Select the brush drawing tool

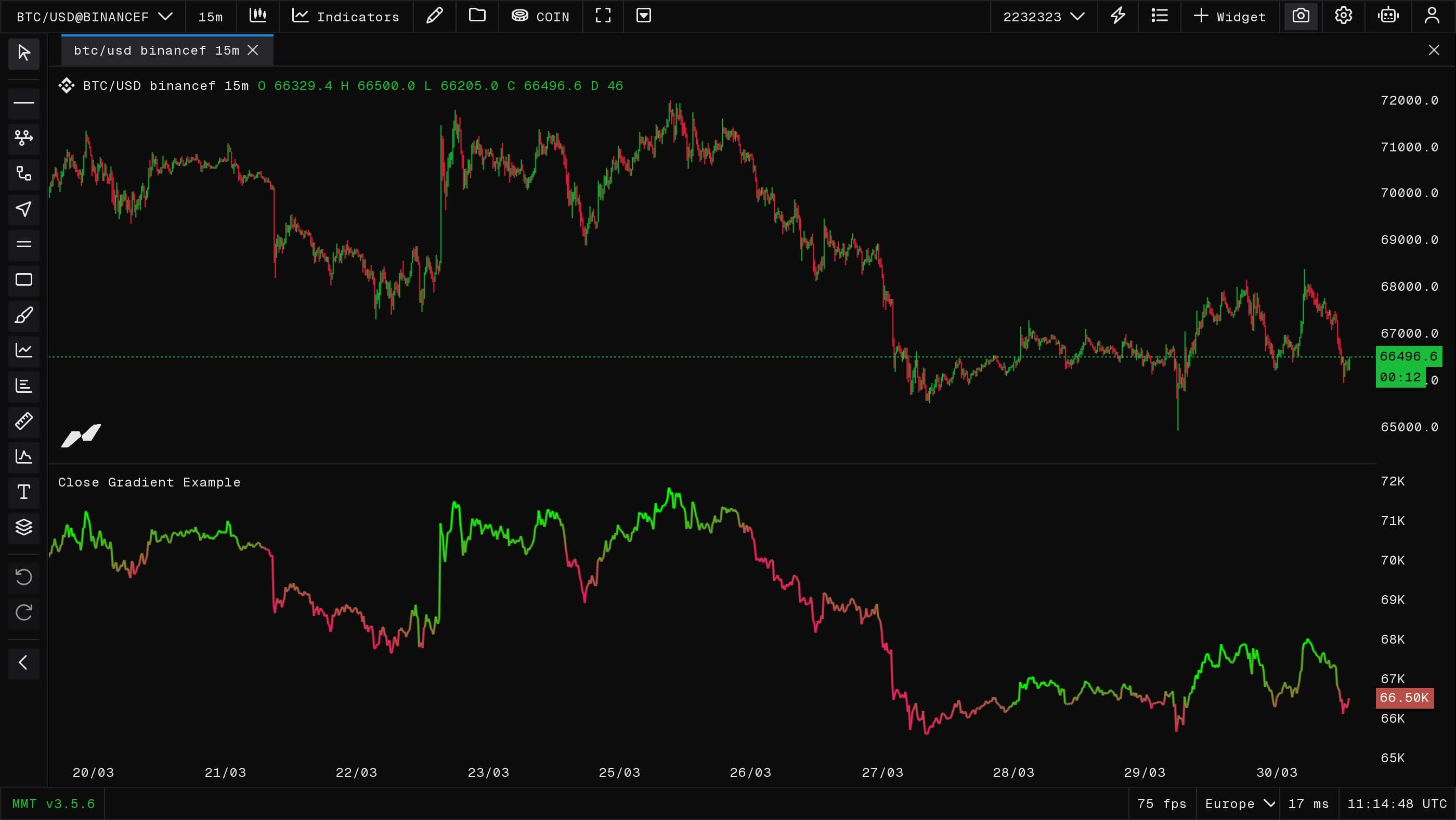24,315
